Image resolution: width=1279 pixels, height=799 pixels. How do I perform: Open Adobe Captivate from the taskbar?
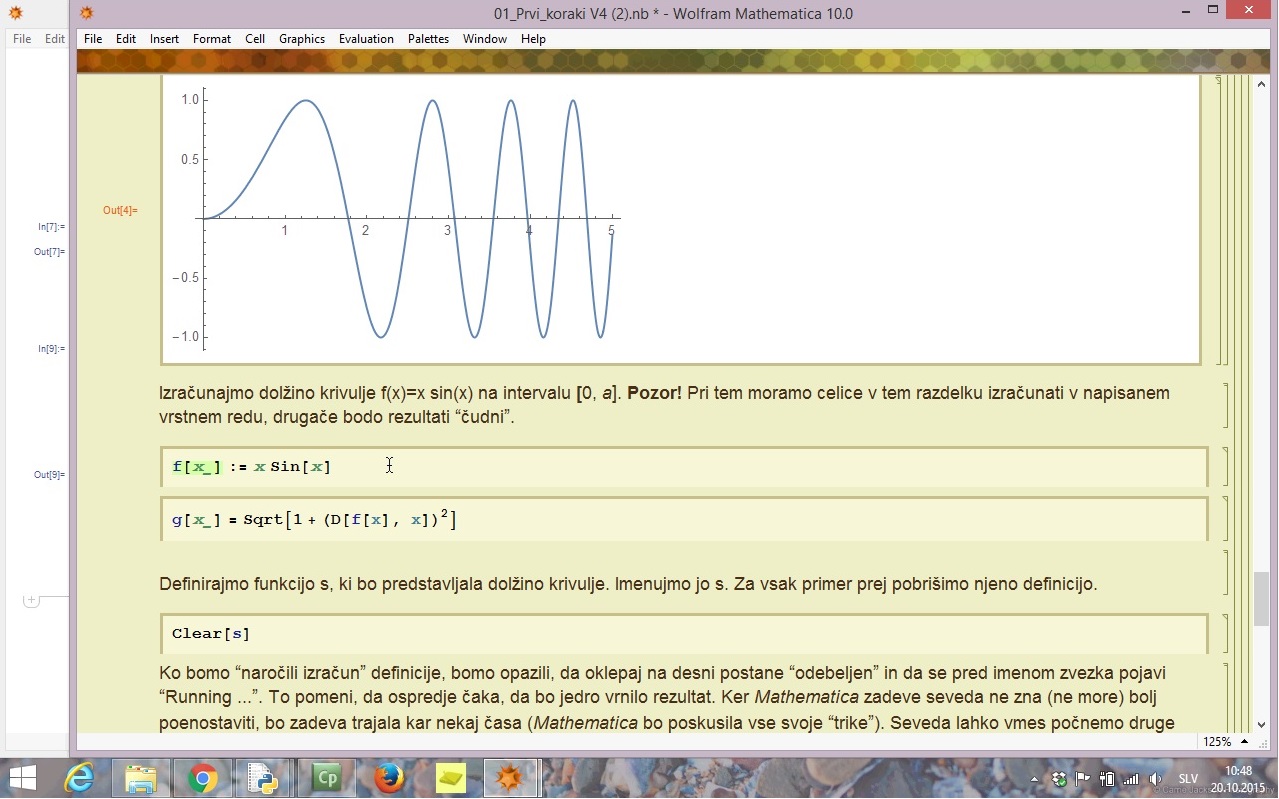[x=327, y=778]
